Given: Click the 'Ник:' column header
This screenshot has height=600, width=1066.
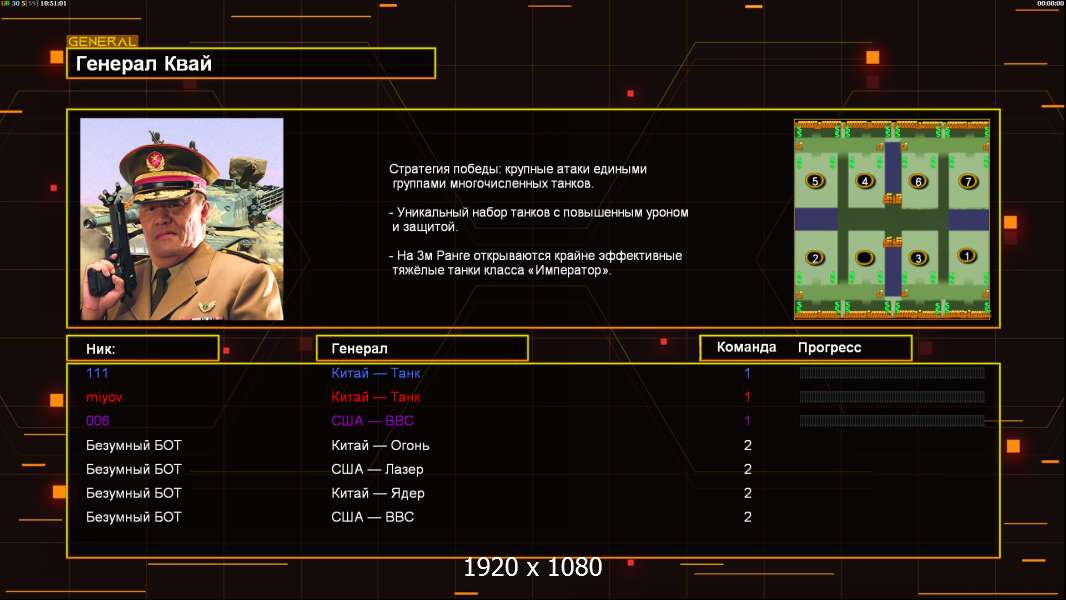Looking at the screenshot, I should click(143, 348).
